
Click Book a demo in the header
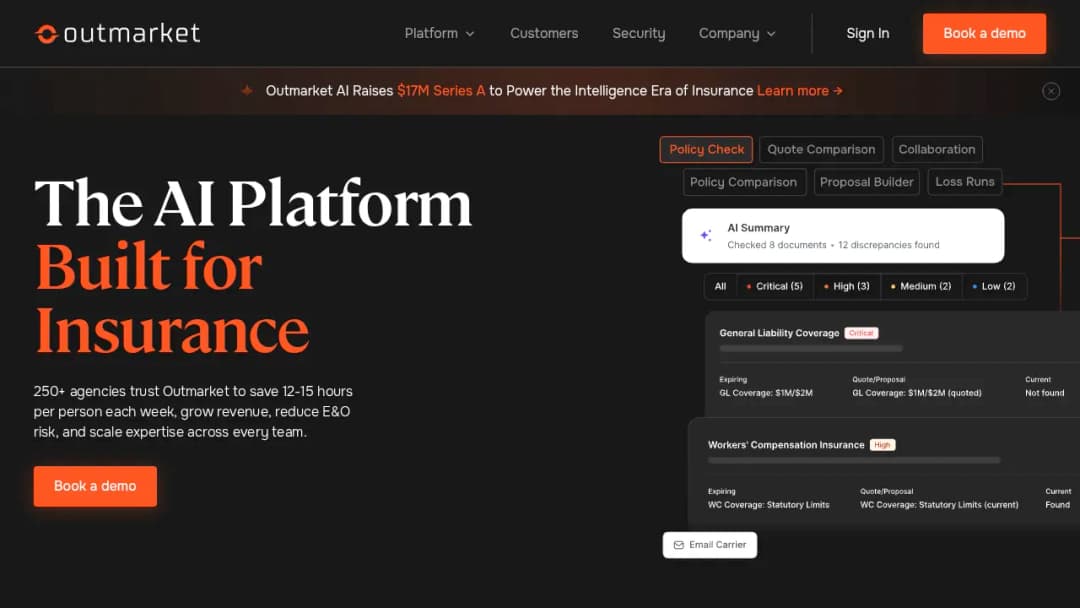pos(984,33)
